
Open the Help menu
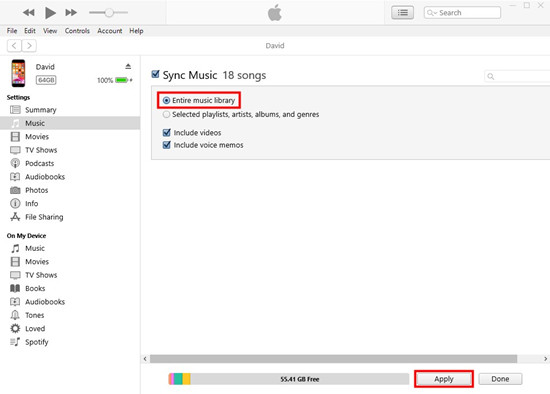136,31
